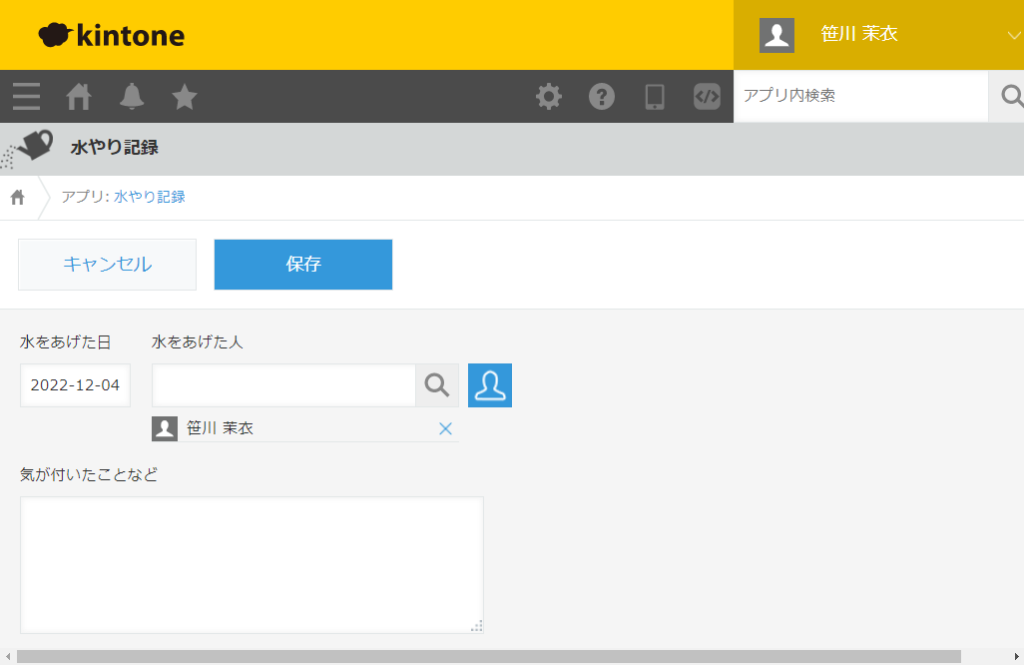This screenshot has width=1024, height=665.
Task: Open help question mark icon
Action: [601, 97]
